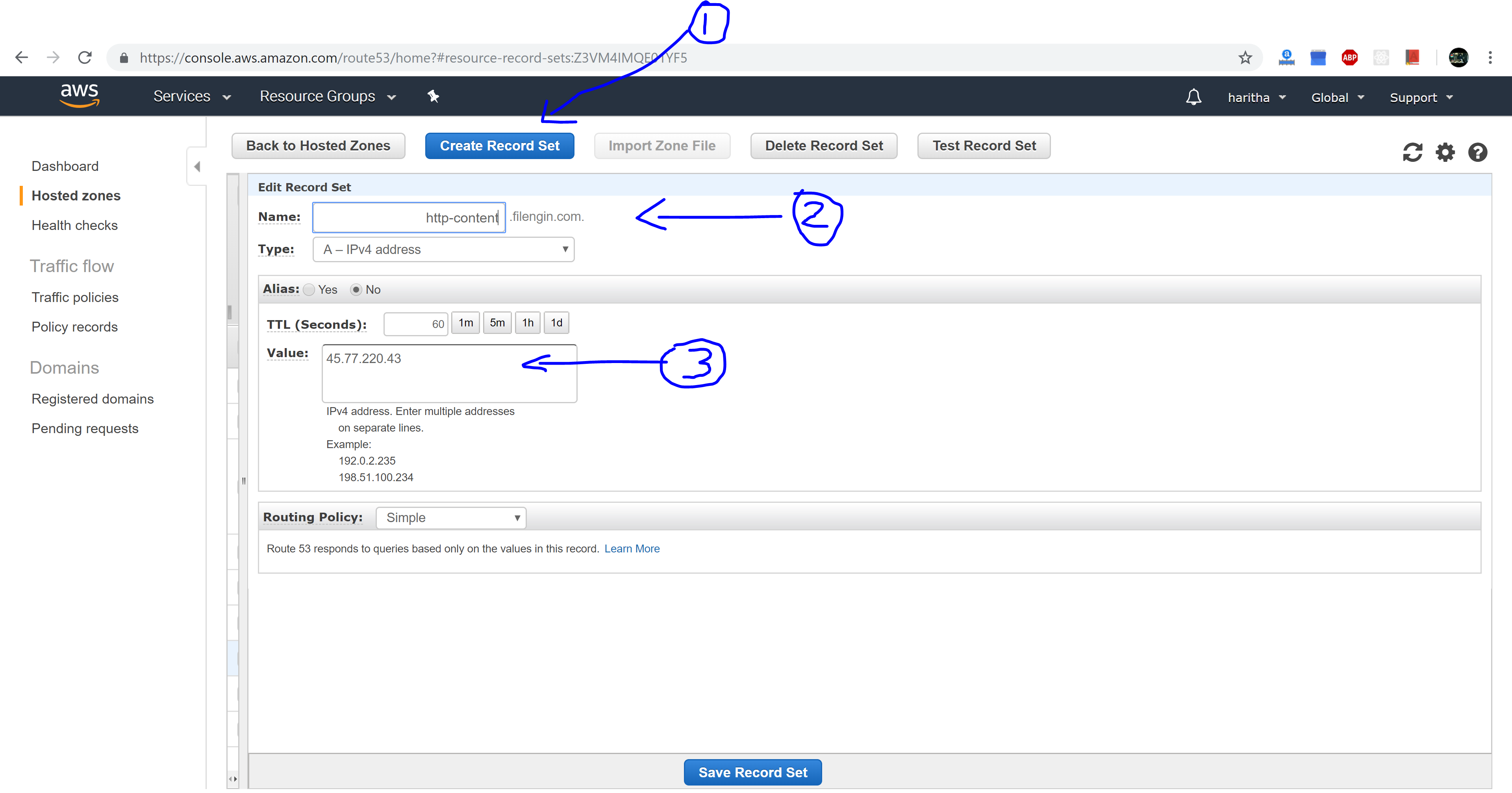Open the Amazon assistant extension icon

1286,57
